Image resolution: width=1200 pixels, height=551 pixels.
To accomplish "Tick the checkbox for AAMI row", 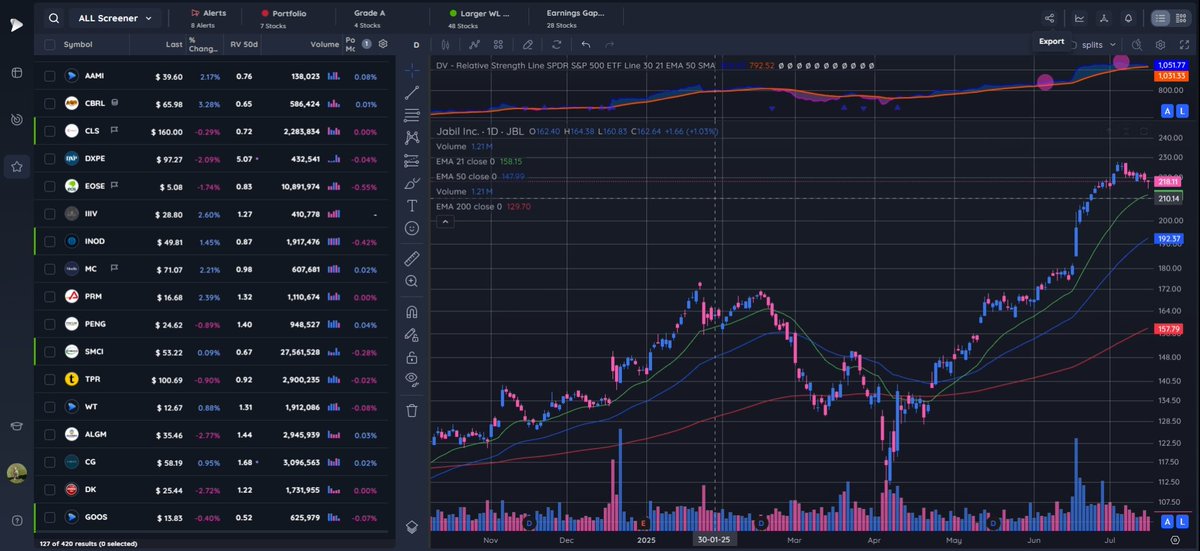I will (49, 76).
